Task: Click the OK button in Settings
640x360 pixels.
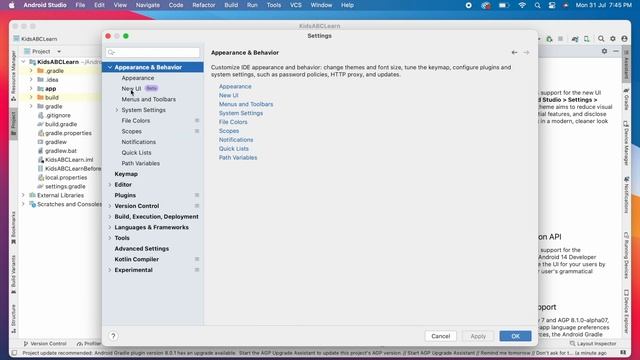Action: click(516, 336)
